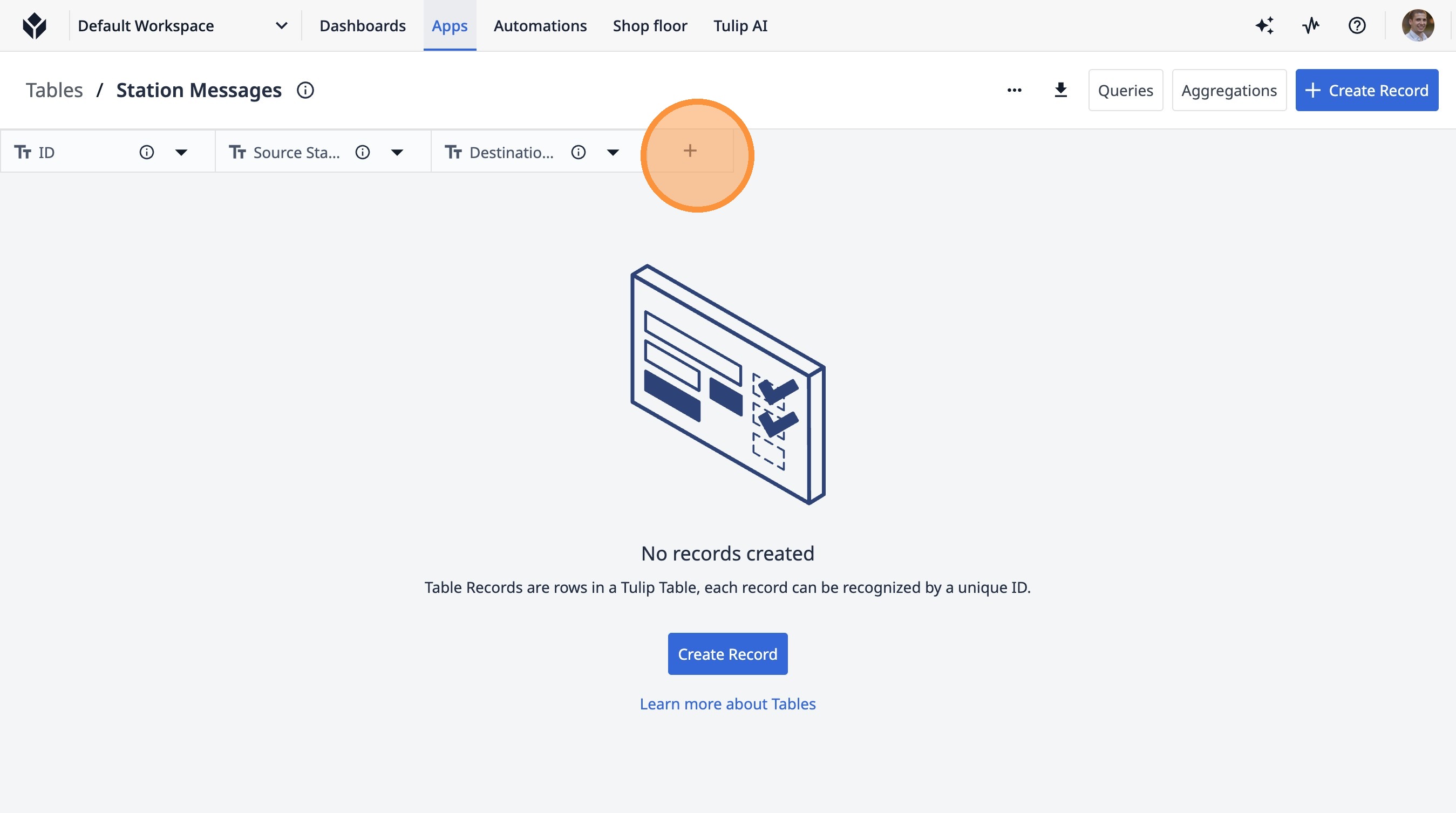Open Source Station column dropdown arrow
The height and width of the screenshot is (813, 1456).
pos(397,152)
